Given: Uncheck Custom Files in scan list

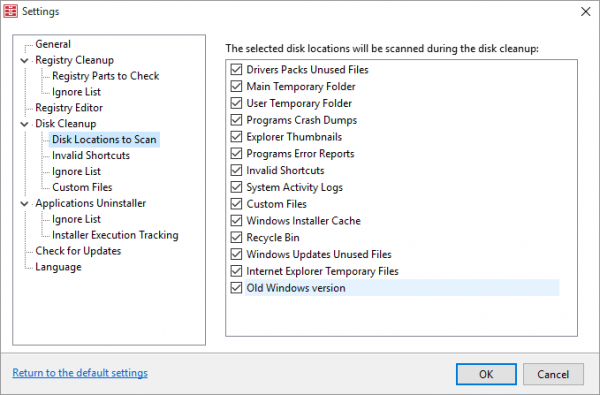Looking at the screenshot, I should pos(236,204).
